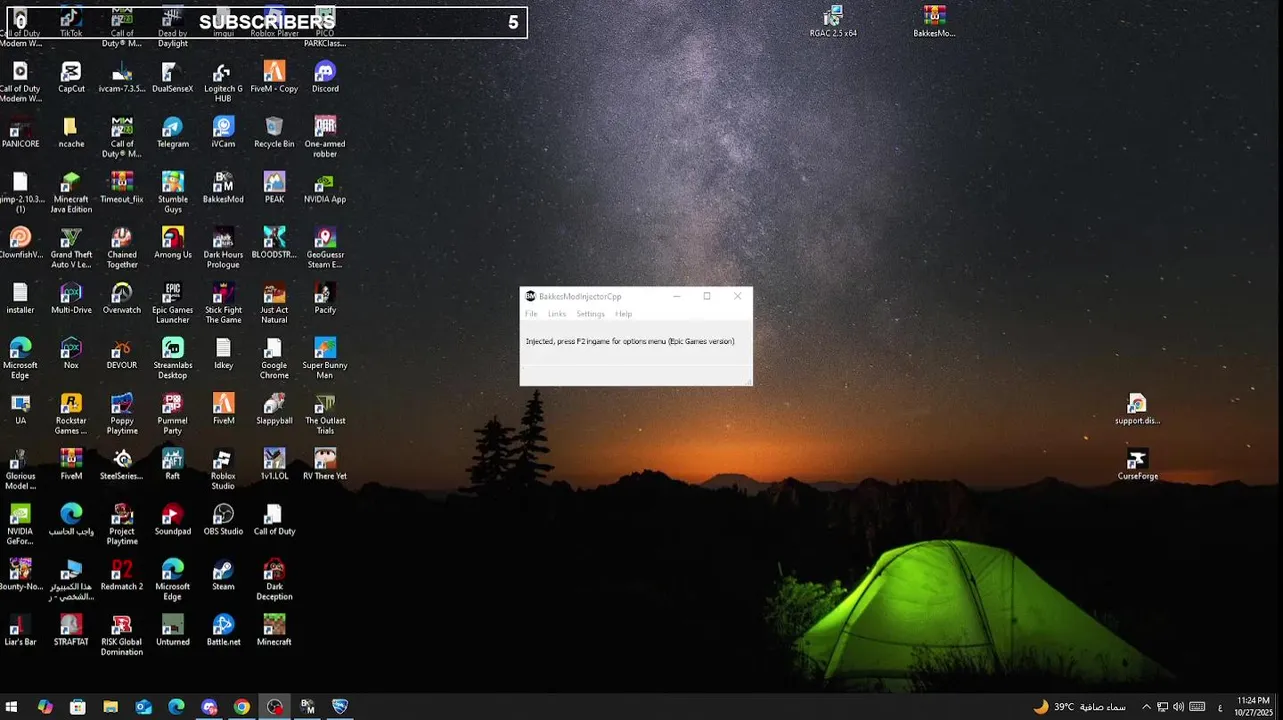Open Outlook from the taskbar
This screenshot has height=720, width=1283.
pos(144,707)
